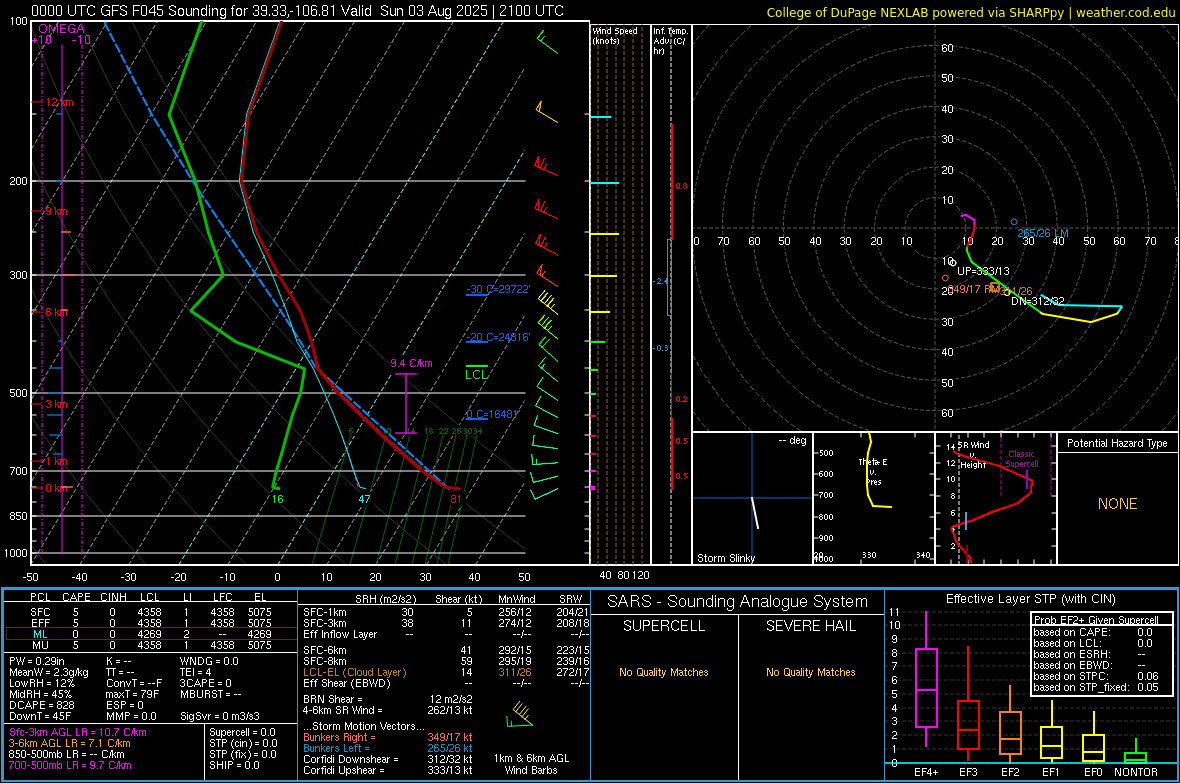Click the Storm Slinky panel label
The height and width of the screenshot is (783, 1180).
tap(725, 558)
